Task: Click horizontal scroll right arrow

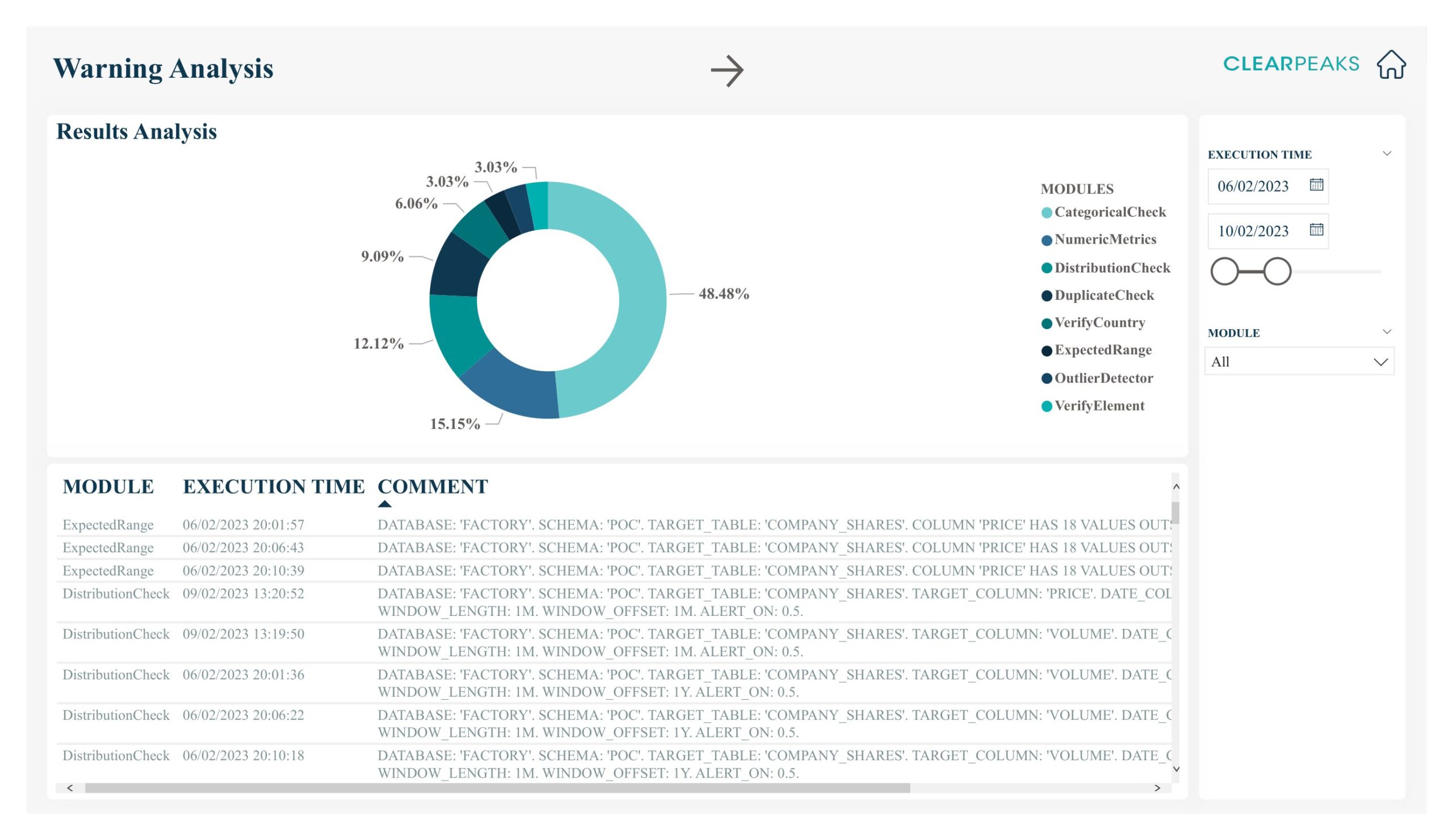Action: point(1157,788)
